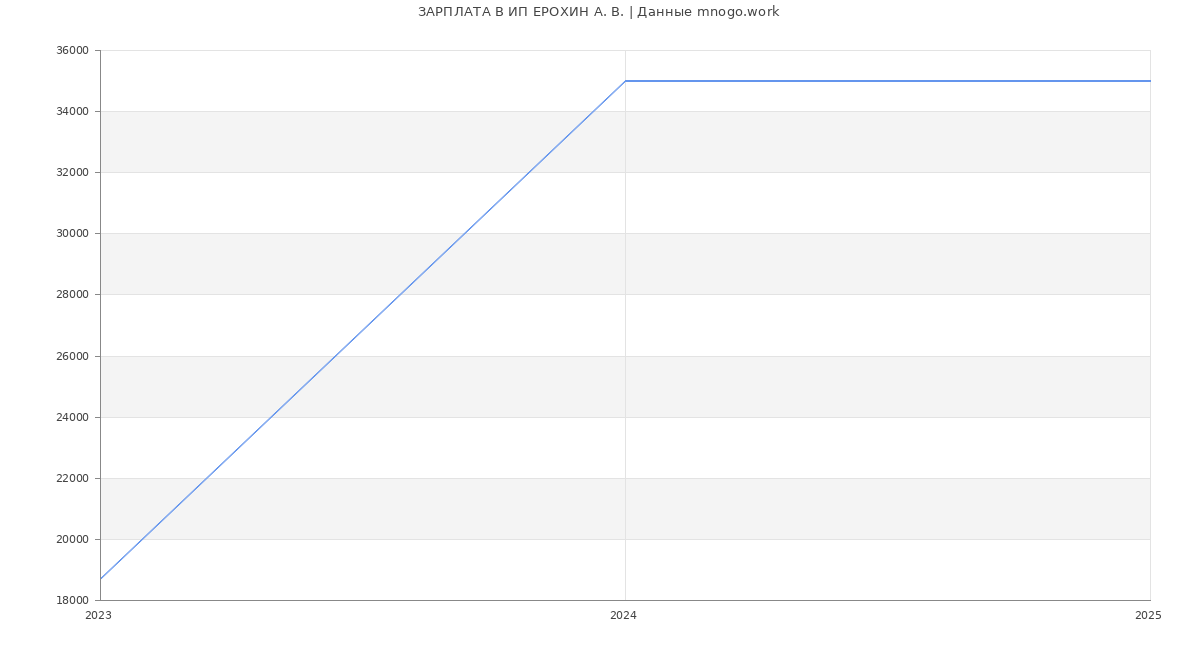Screen dimensions: 1200x650
Task: Click the 36000 y-axis label
Action: pos(74,51)
